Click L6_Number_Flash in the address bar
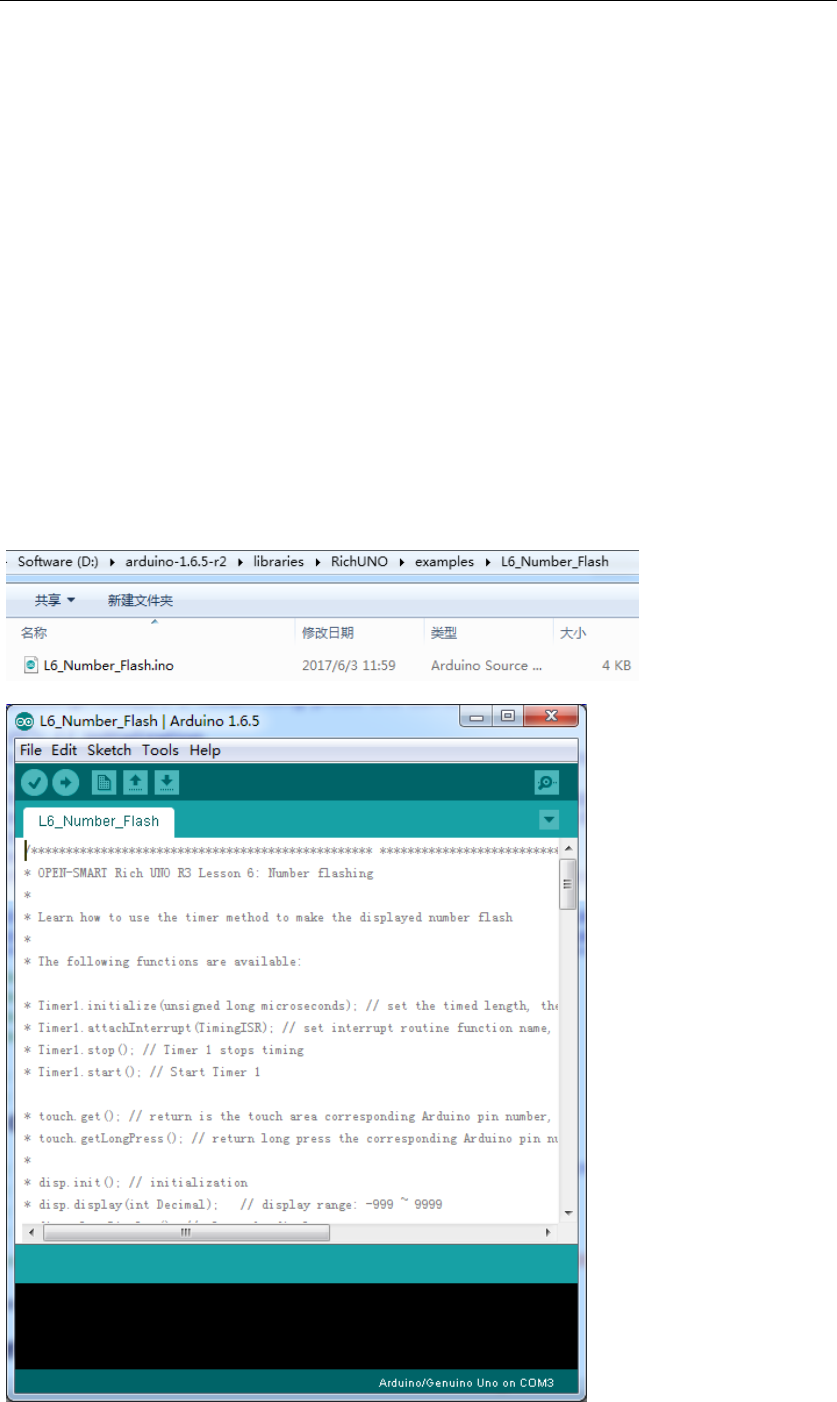 click(555, 561)
